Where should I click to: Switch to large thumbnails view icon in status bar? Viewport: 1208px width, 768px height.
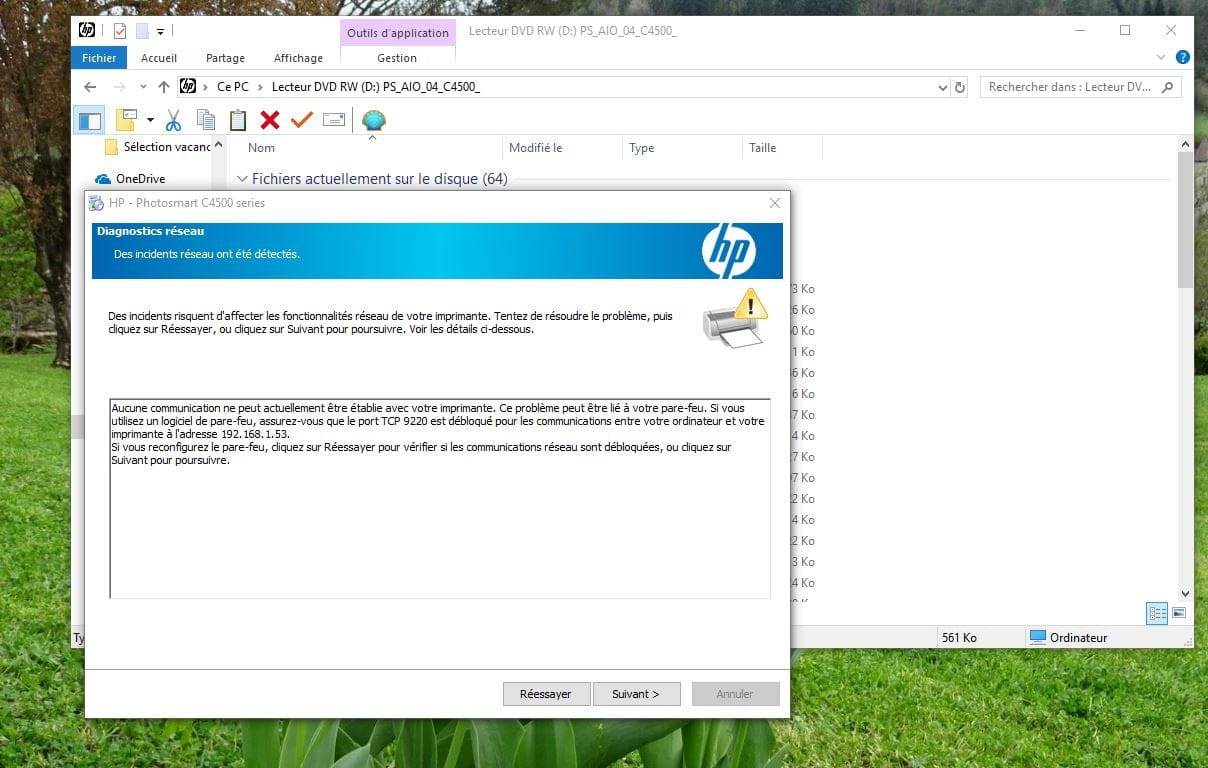[x=1179, y=613]
